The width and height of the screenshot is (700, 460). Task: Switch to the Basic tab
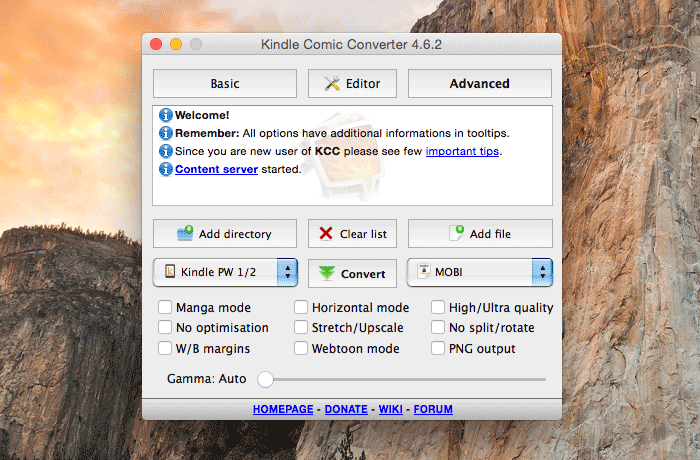tap(225, 84)
